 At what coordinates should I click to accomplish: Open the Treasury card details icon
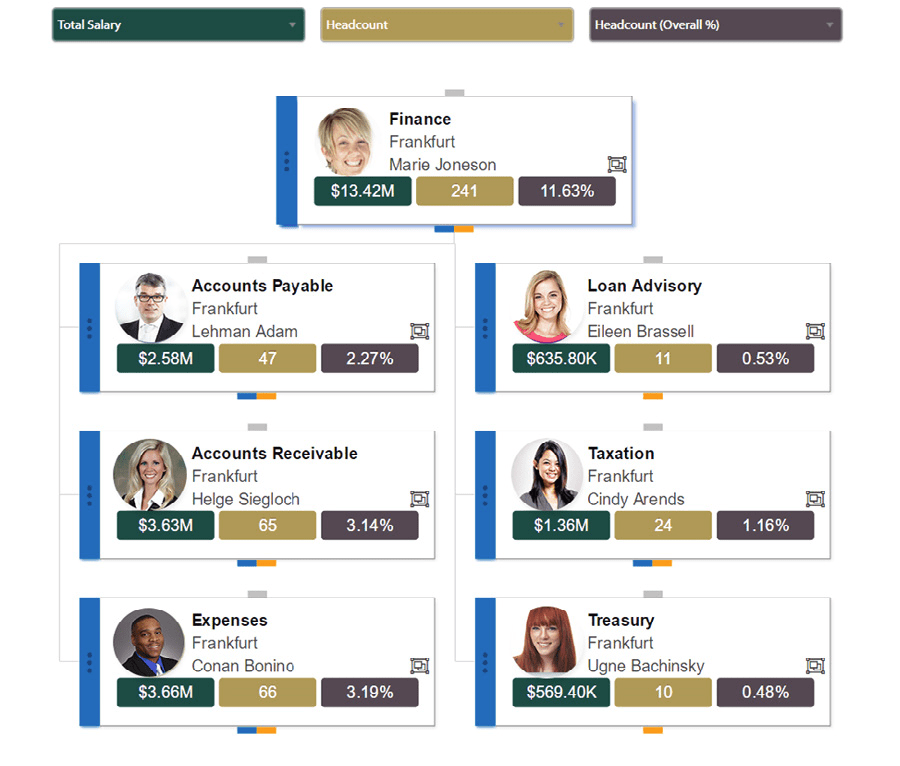[815, 666]
